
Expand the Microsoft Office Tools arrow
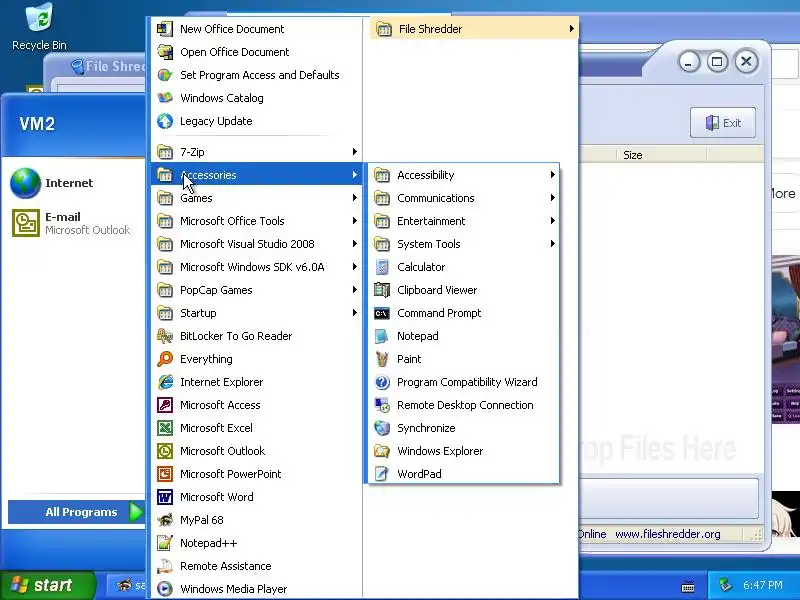(x=355, y=220)
